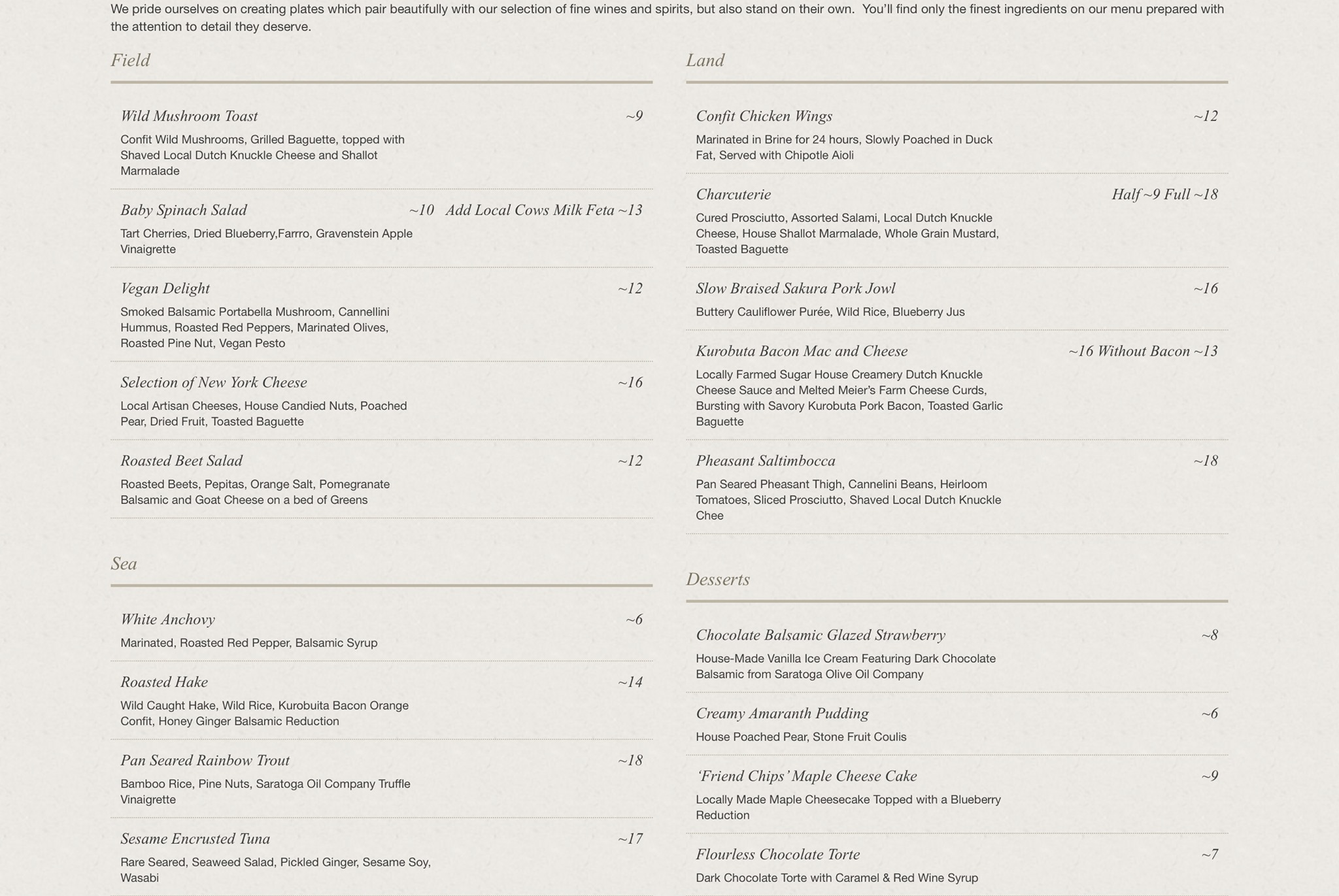Click Slow Braised Sakura Pork Jowl title
Image resolution: width=1339 pixels, height=896 pixels.
coord(795,289)
